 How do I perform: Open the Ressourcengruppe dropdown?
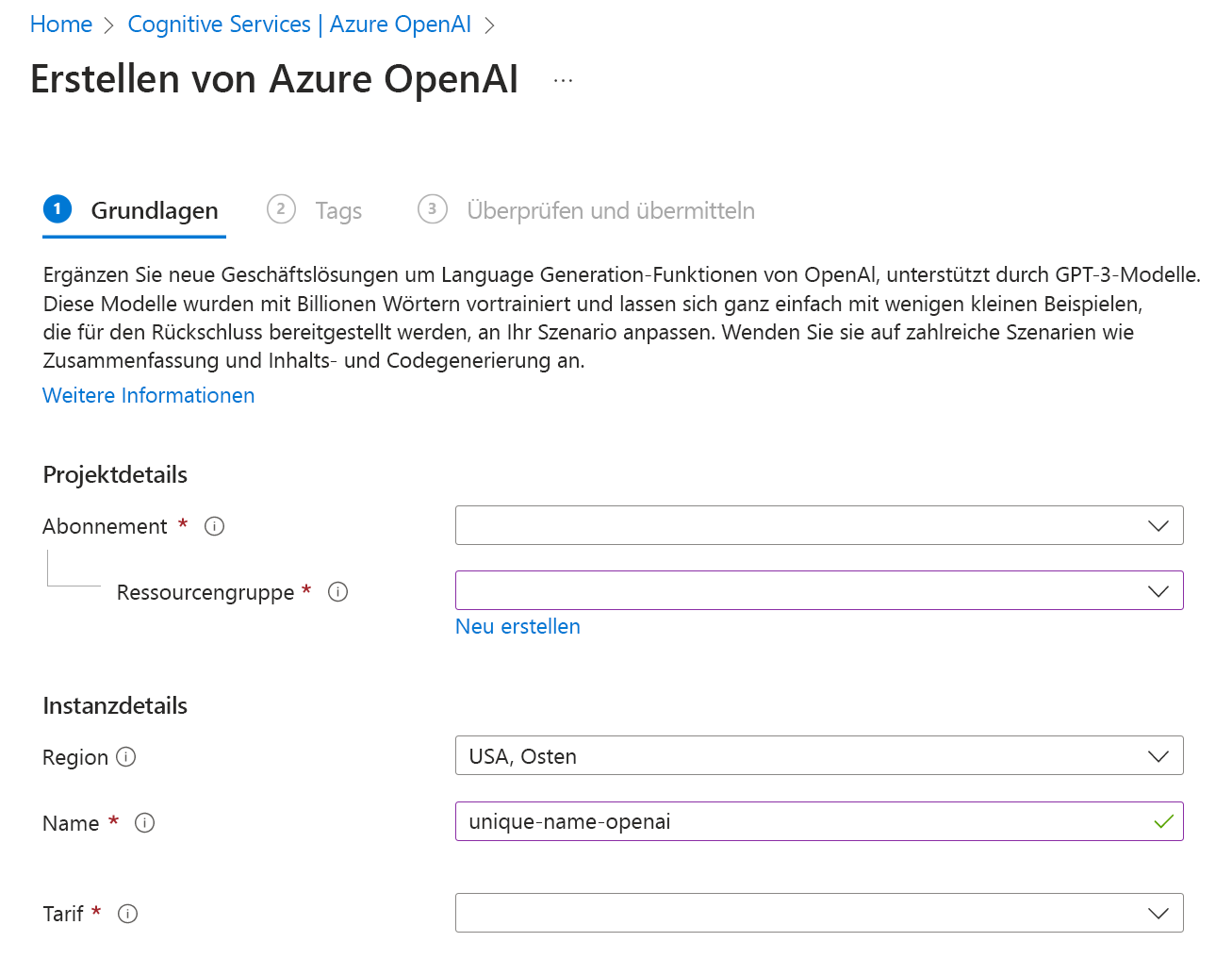coord(819,590)
